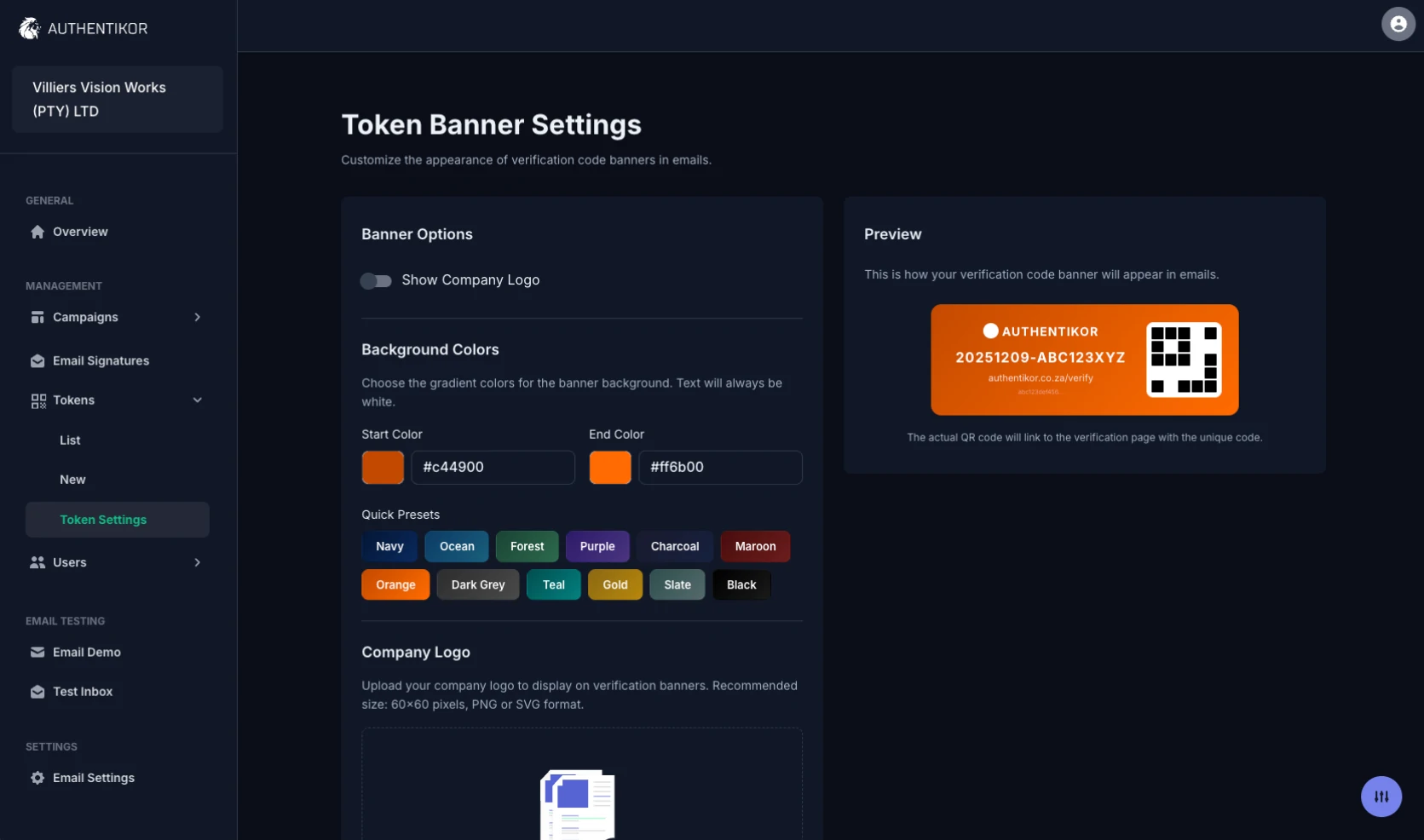Apply the Maroon quick preset

click(x=754, y=546)
